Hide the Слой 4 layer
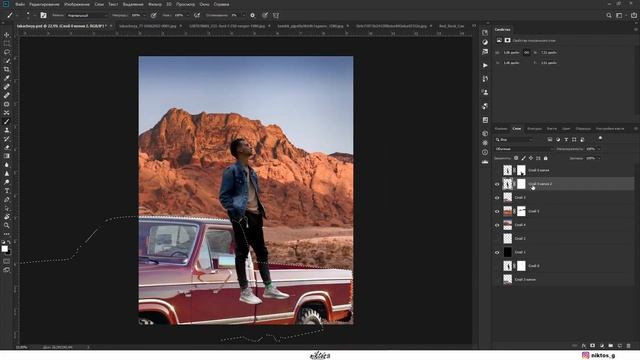The height and width of the screenshot is (360, 640). click(x=497, y=225)
